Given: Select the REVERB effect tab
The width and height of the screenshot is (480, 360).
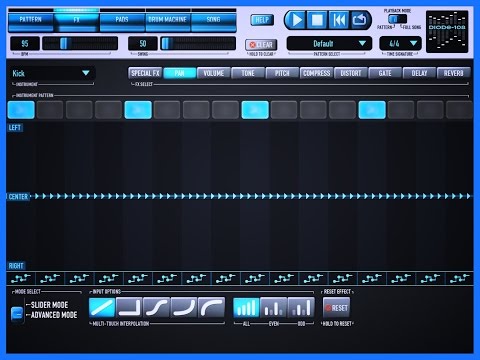Looking at the screenshot, I should coord(454,73).
